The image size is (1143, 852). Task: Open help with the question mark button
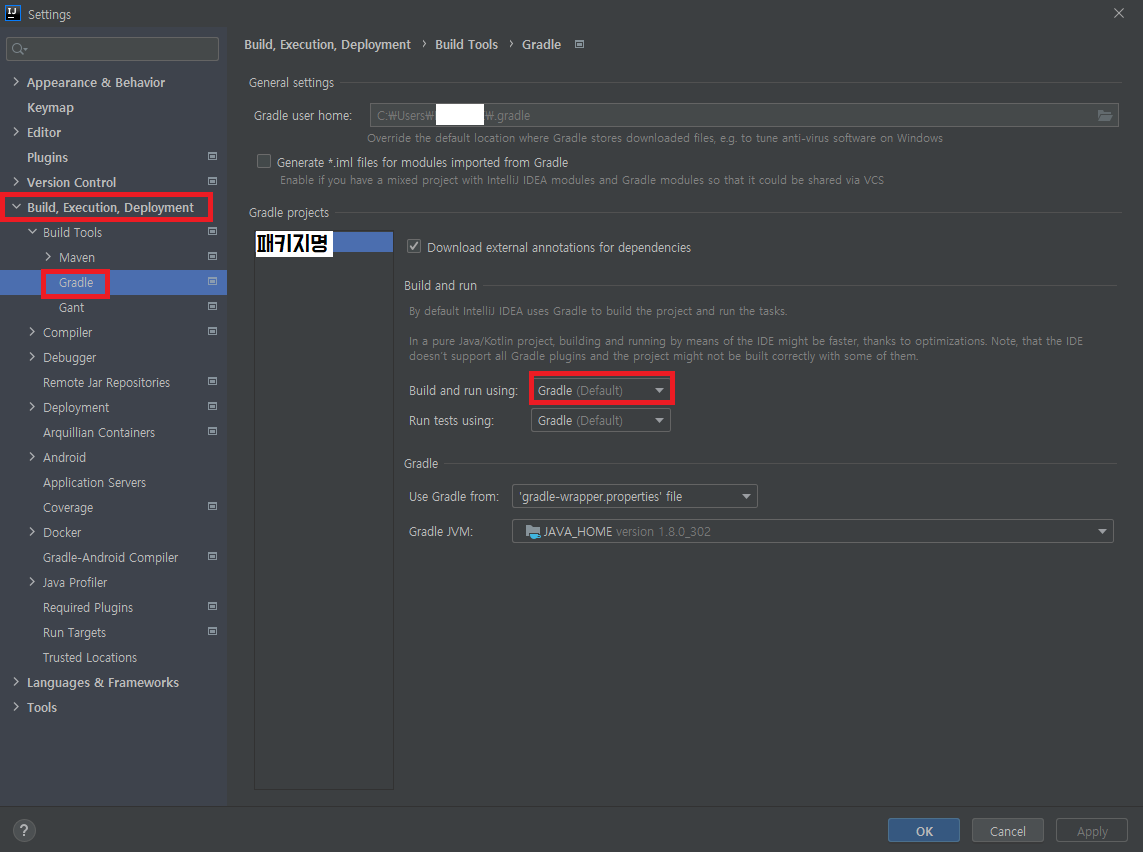[x=24, y=830]
